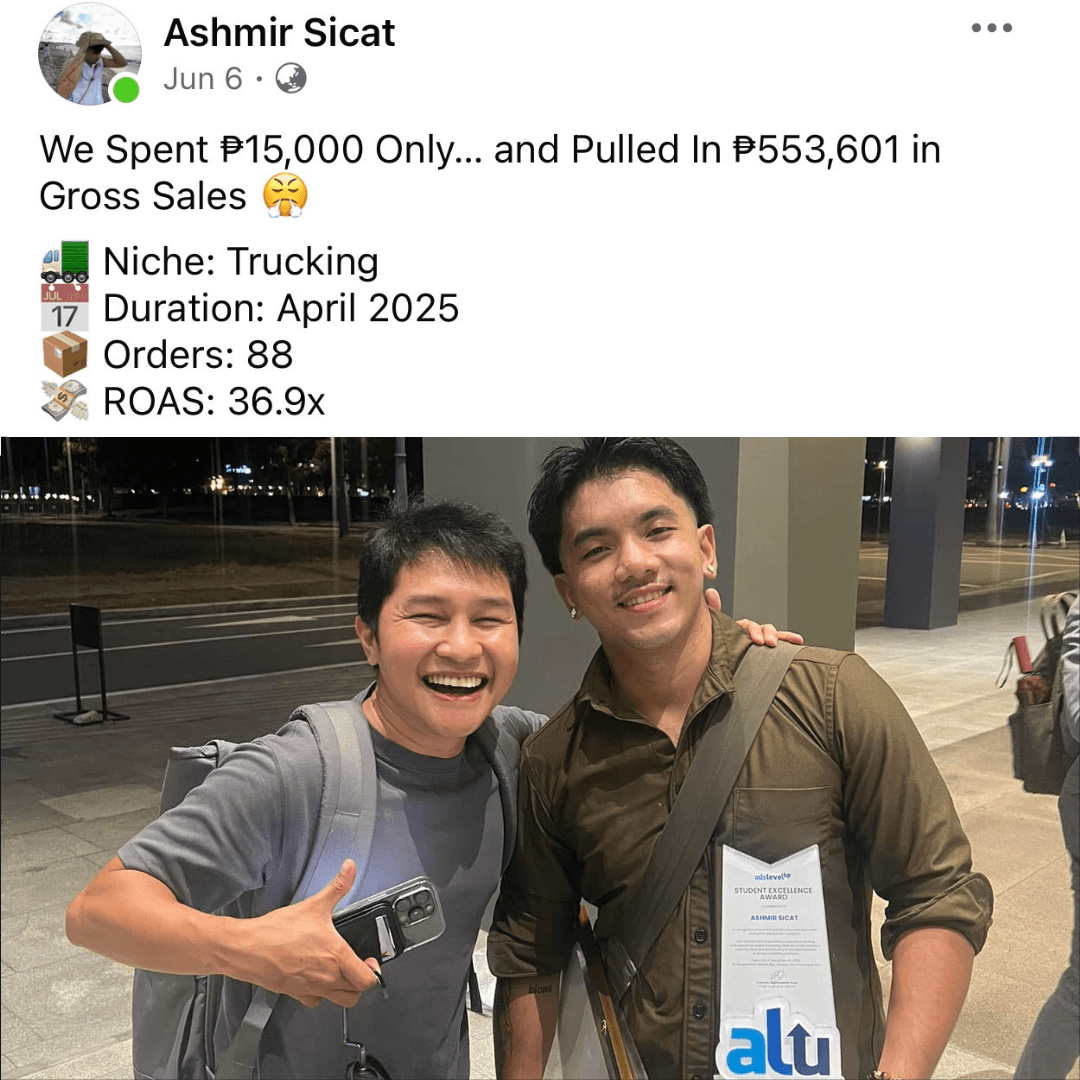Click the package box emoji beside Orders

65,354
